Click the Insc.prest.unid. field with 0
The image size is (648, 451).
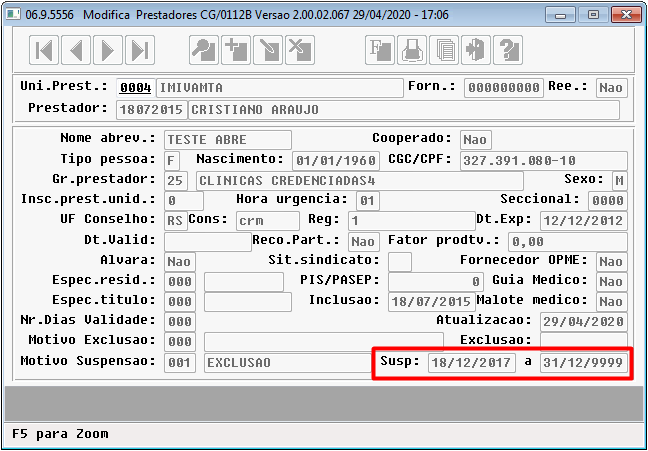(184, 201)
